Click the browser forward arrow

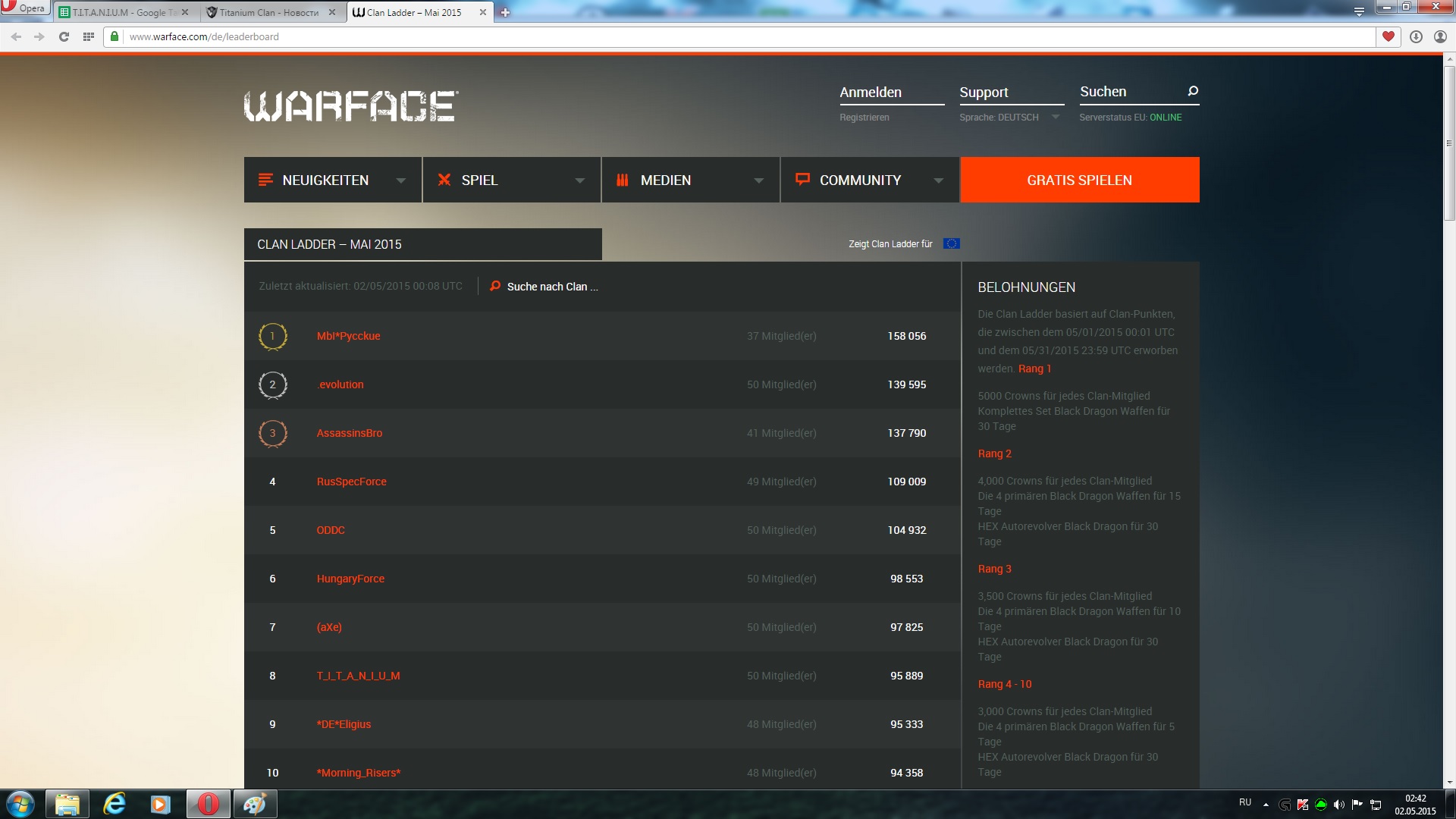point(39,36)
